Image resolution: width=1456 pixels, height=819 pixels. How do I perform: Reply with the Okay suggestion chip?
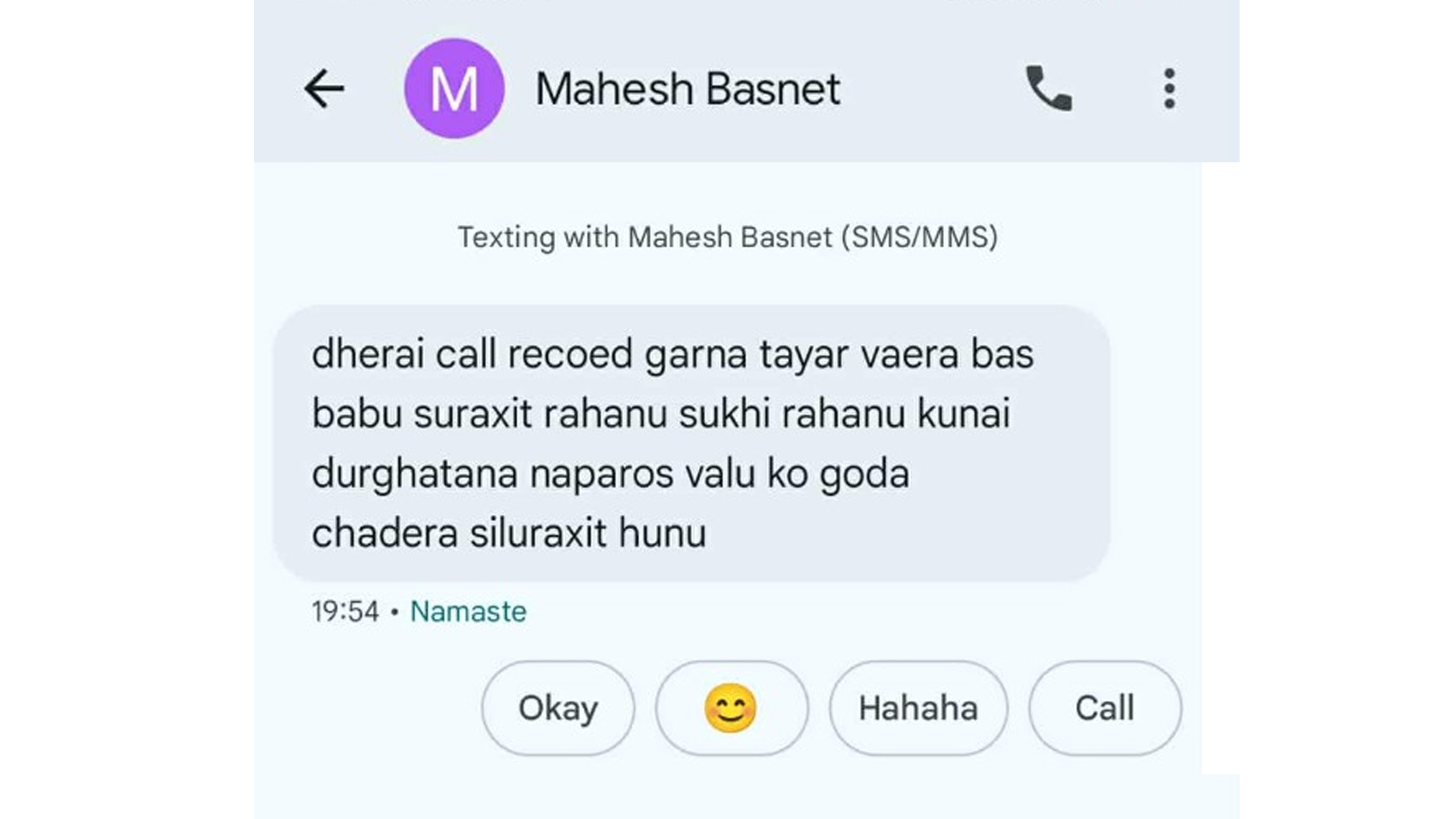pyautogui.click(x=558, y=708)
